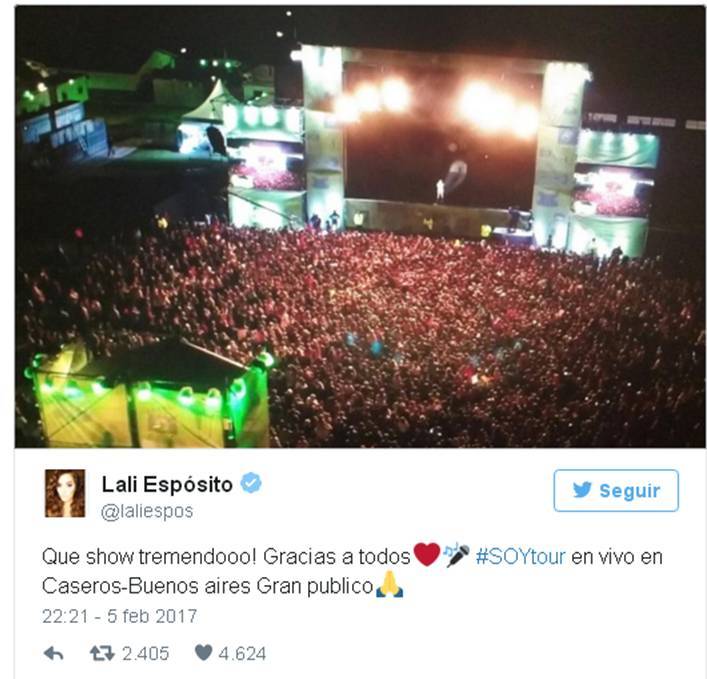Click the Twitter bird icon in Seguir
Image resolution: width=707 pixels, height=679 pixels.
coord(582,490)
